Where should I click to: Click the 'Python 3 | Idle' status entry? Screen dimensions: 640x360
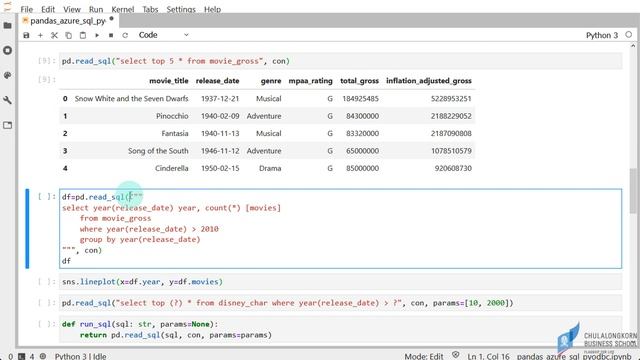pos(80,356)
